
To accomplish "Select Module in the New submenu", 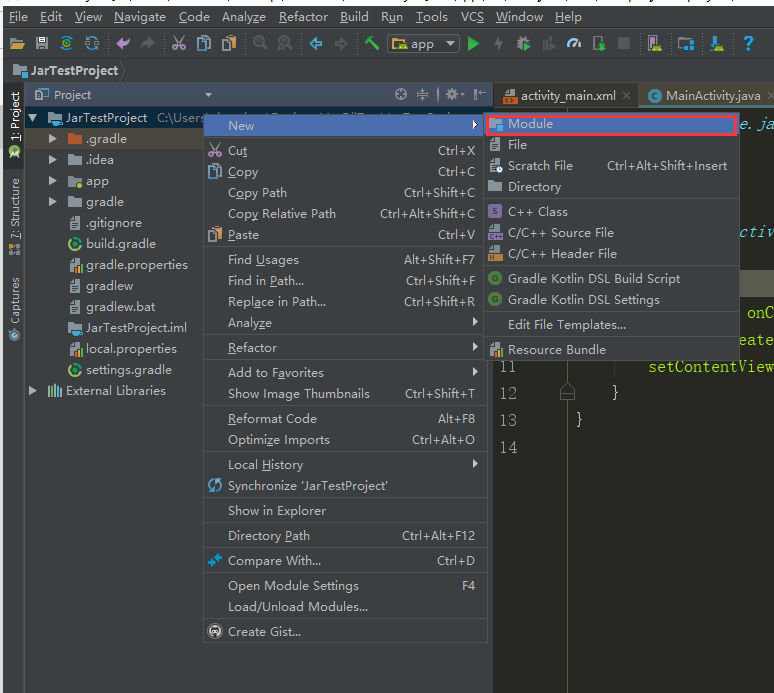I will (612, 124).
